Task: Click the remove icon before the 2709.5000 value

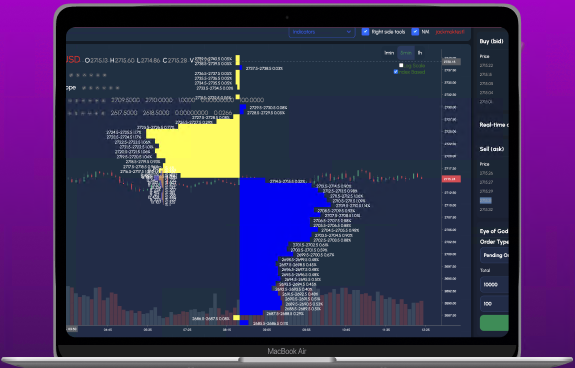Action: [103, 100]
